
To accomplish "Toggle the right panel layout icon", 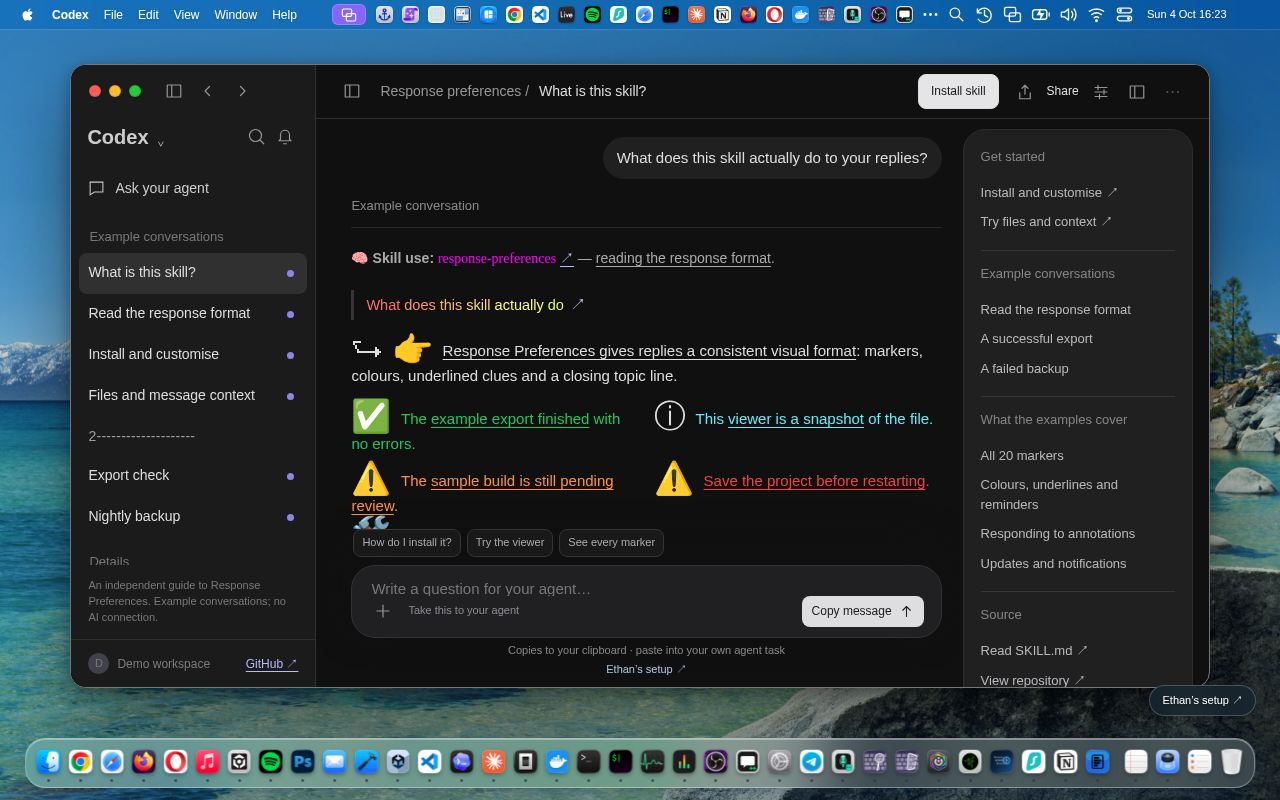I will (1137, 91).
